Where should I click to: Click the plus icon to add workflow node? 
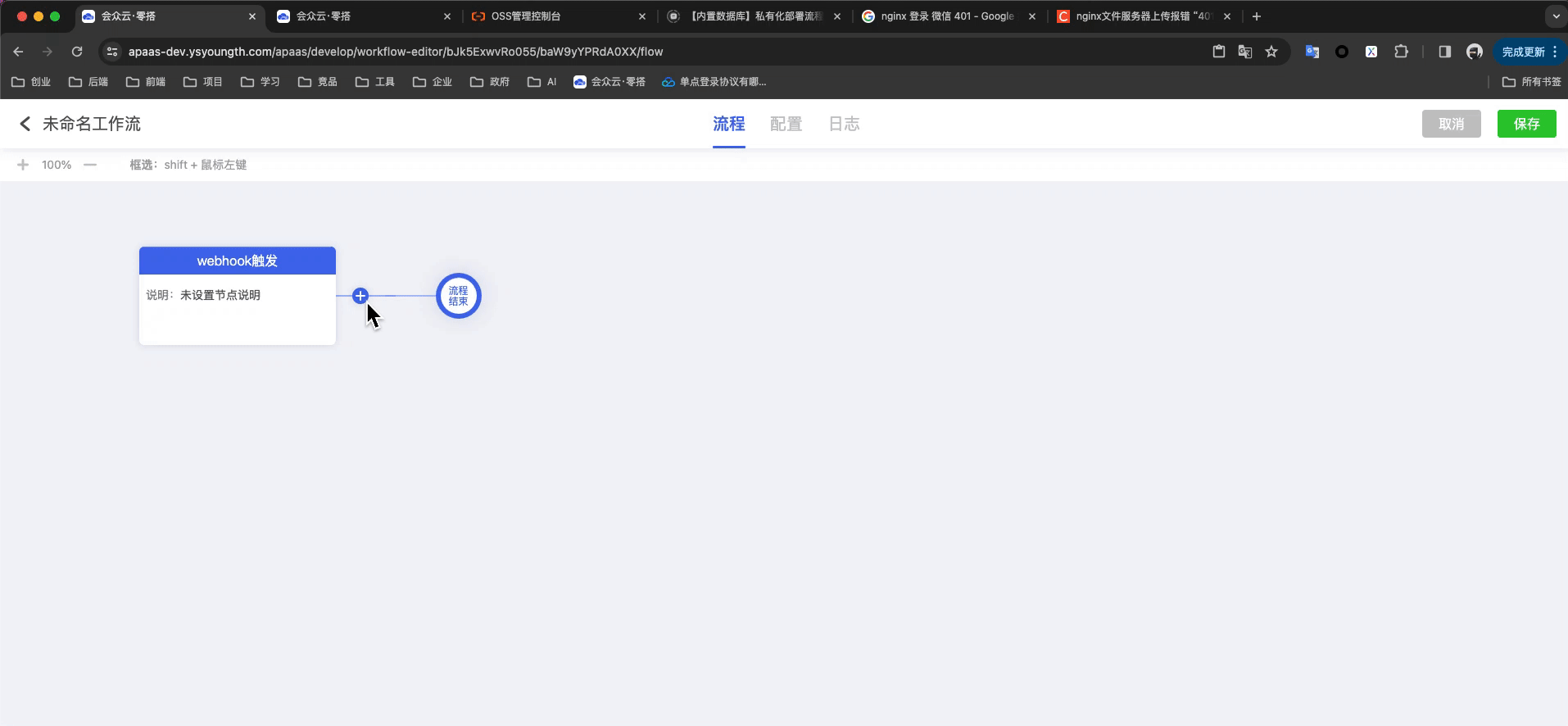point(360,296)
